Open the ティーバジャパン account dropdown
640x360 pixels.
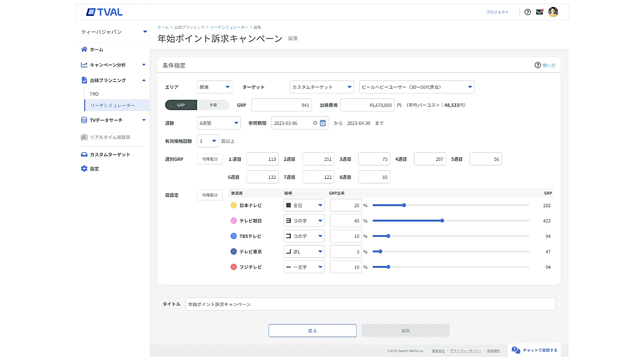[114, 32]
